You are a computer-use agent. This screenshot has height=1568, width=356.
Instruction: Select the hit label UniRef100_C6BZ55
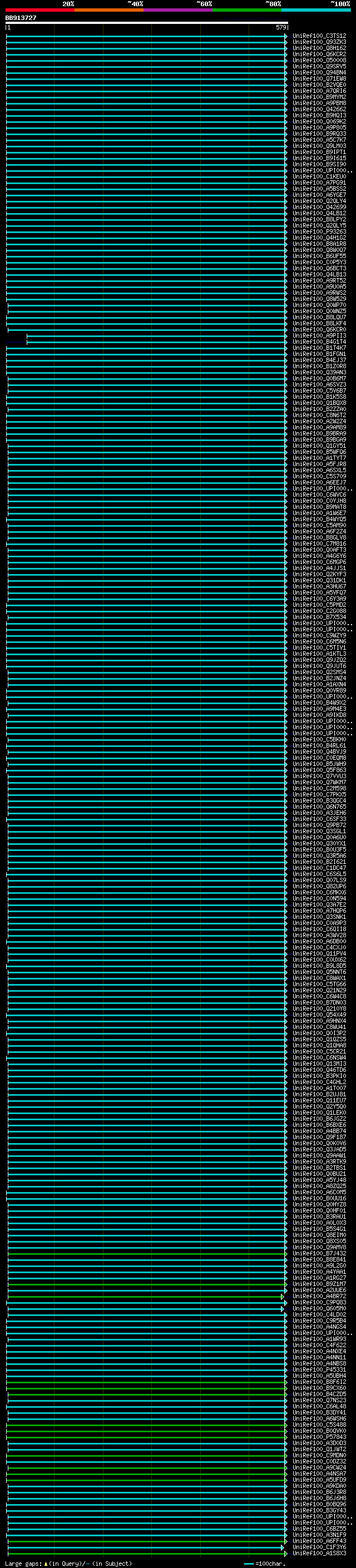(x=319, y=1529)
